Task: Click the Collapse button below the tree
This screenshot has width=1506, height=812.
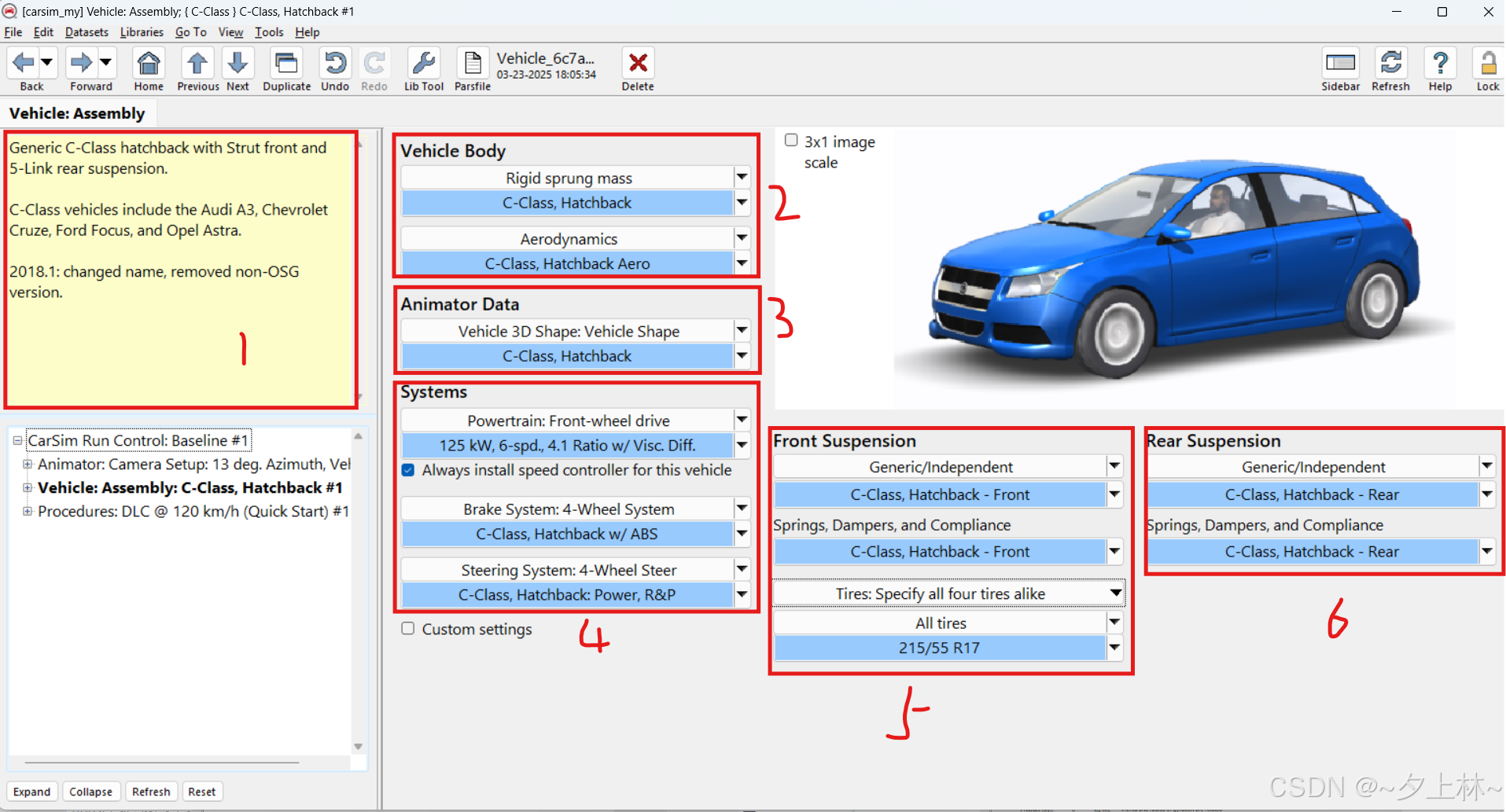Action: (90, 792)
